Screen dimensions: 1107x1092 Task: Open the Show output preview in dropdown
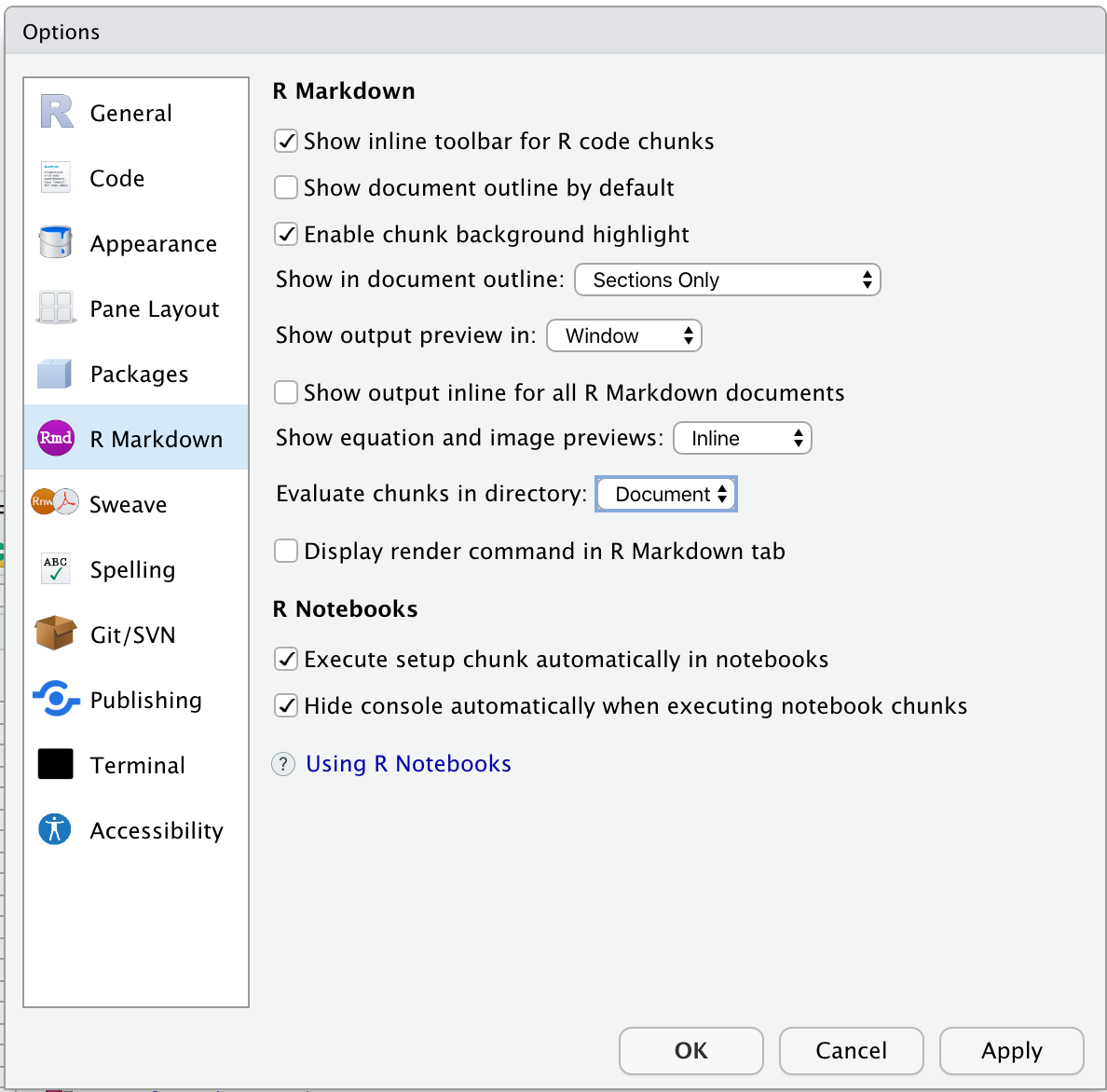(x=624, y=335)
